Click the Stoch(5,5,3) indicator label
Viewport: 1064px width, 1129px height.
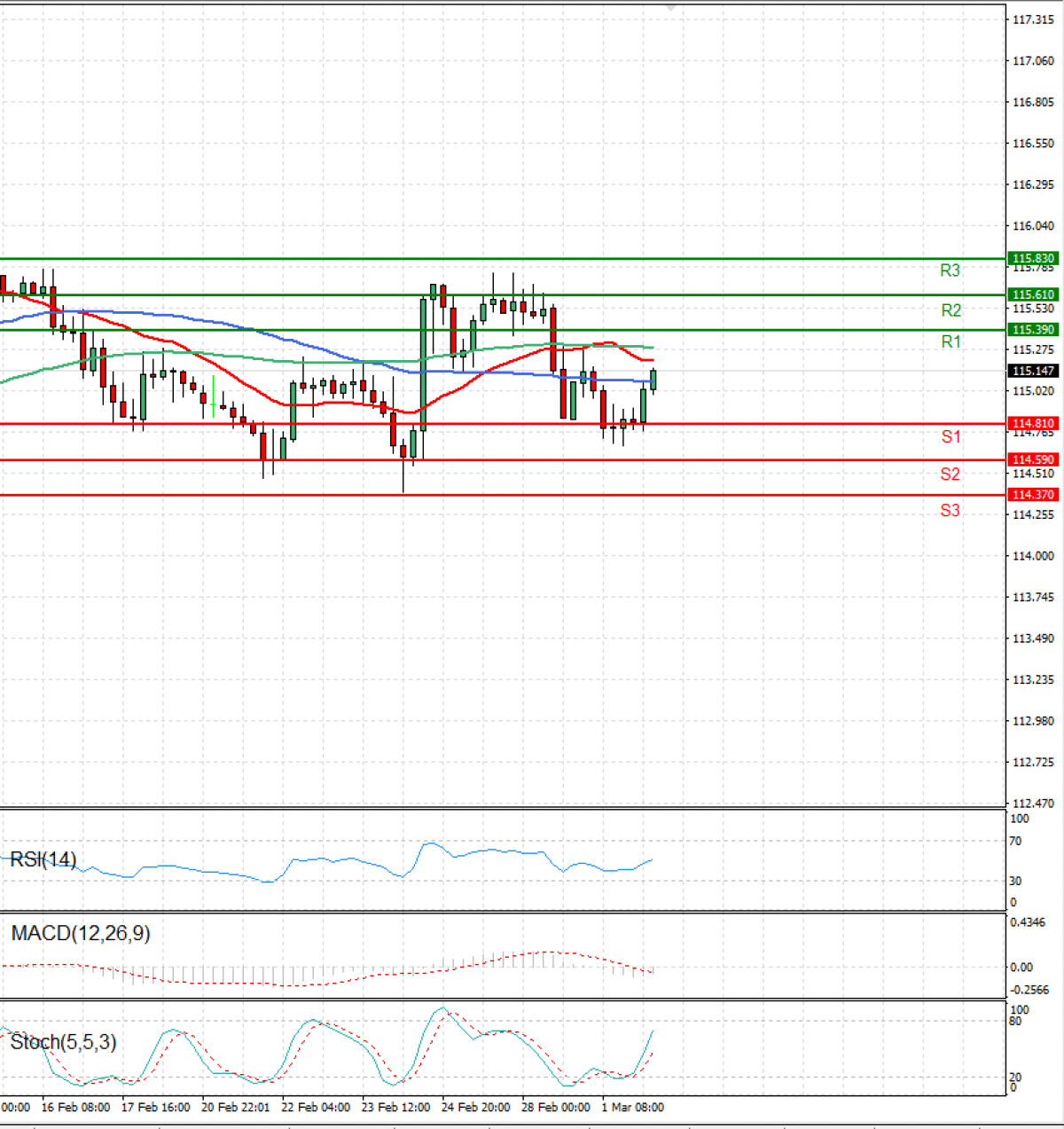coord(63,1042)
